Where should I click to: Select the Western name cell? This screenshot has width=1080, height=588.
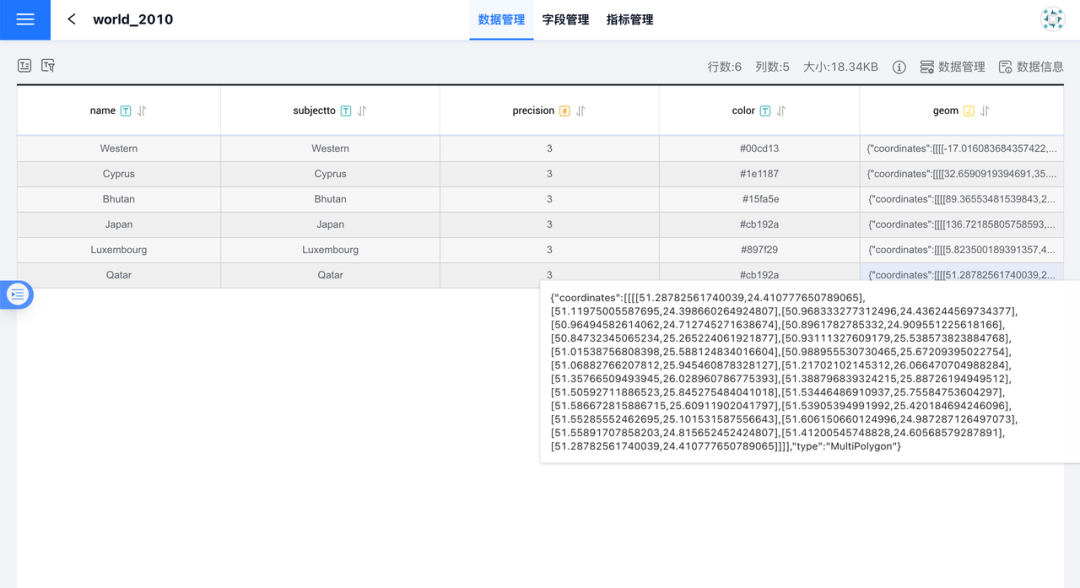click(x=118, y=149)
